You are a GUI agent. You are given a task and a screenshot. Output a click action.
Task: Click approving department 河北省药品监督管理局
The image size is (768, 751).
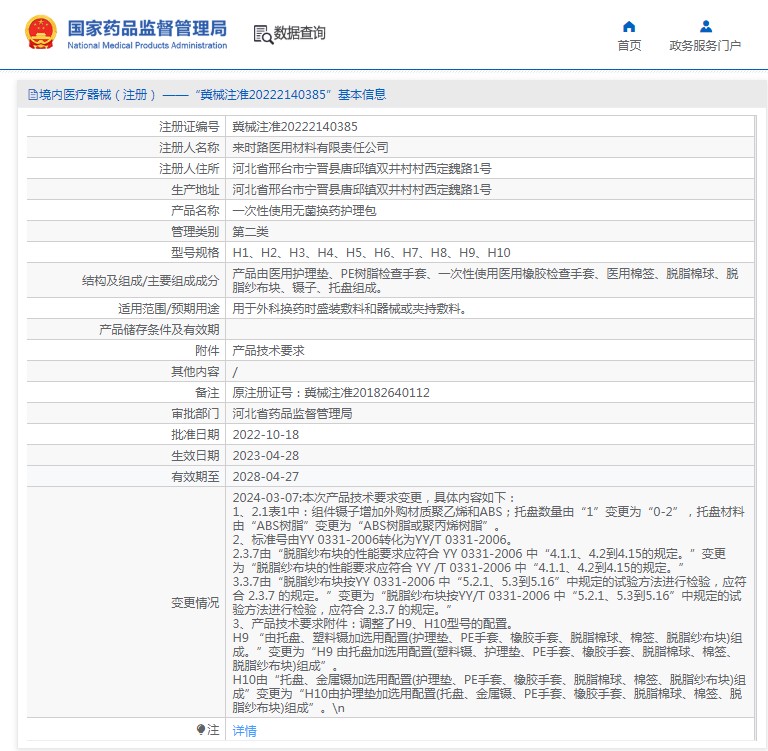point(292,414)
